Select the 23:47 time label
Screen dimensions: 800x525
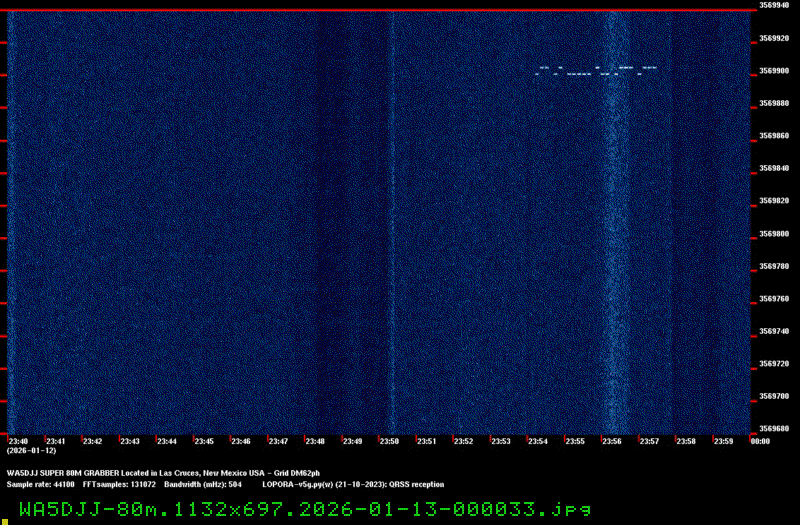278,441
